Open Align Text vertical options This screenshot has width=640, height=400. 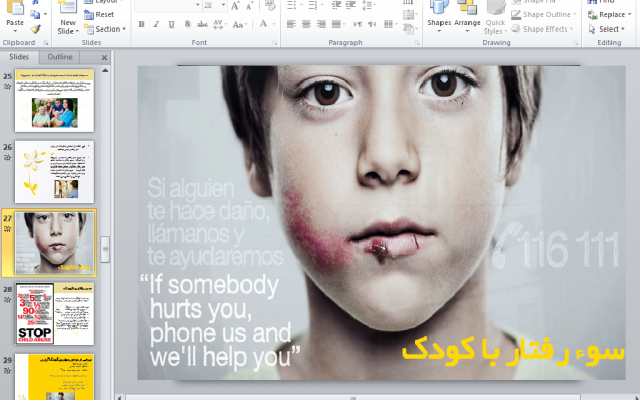coord(409,15)
